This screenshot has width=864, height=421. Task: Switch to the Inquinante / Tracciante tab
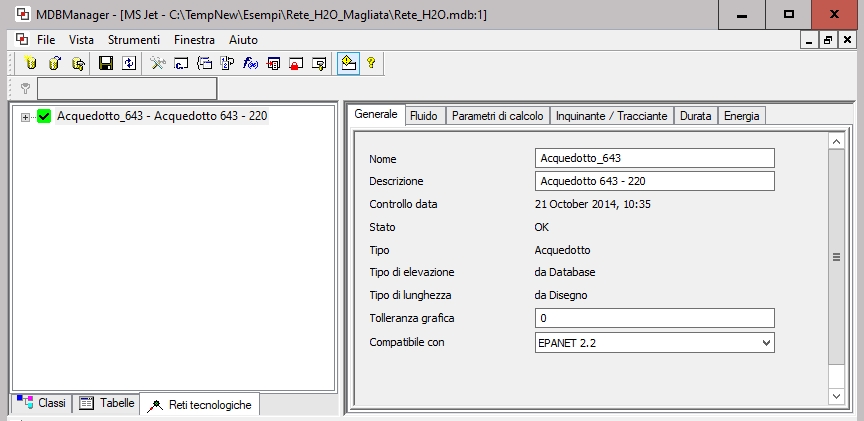click(611, 116)
